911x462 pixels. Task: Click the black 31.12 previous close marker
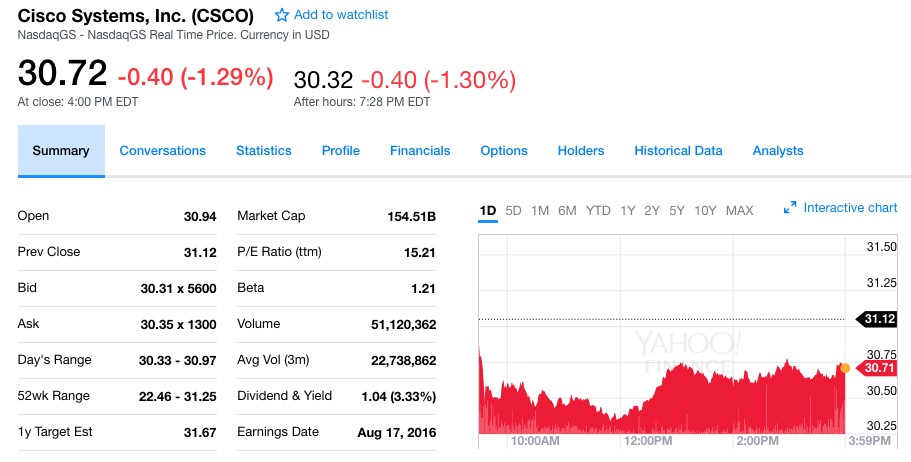(x=877, y=318)
